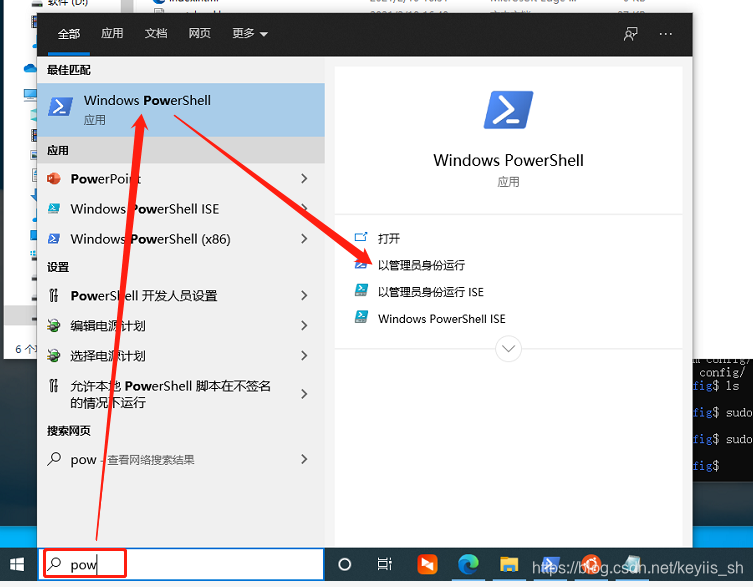This screenshot has height=587, width=753.
Task: Switch to the 应用 filter tab
Action: point(112,33)
